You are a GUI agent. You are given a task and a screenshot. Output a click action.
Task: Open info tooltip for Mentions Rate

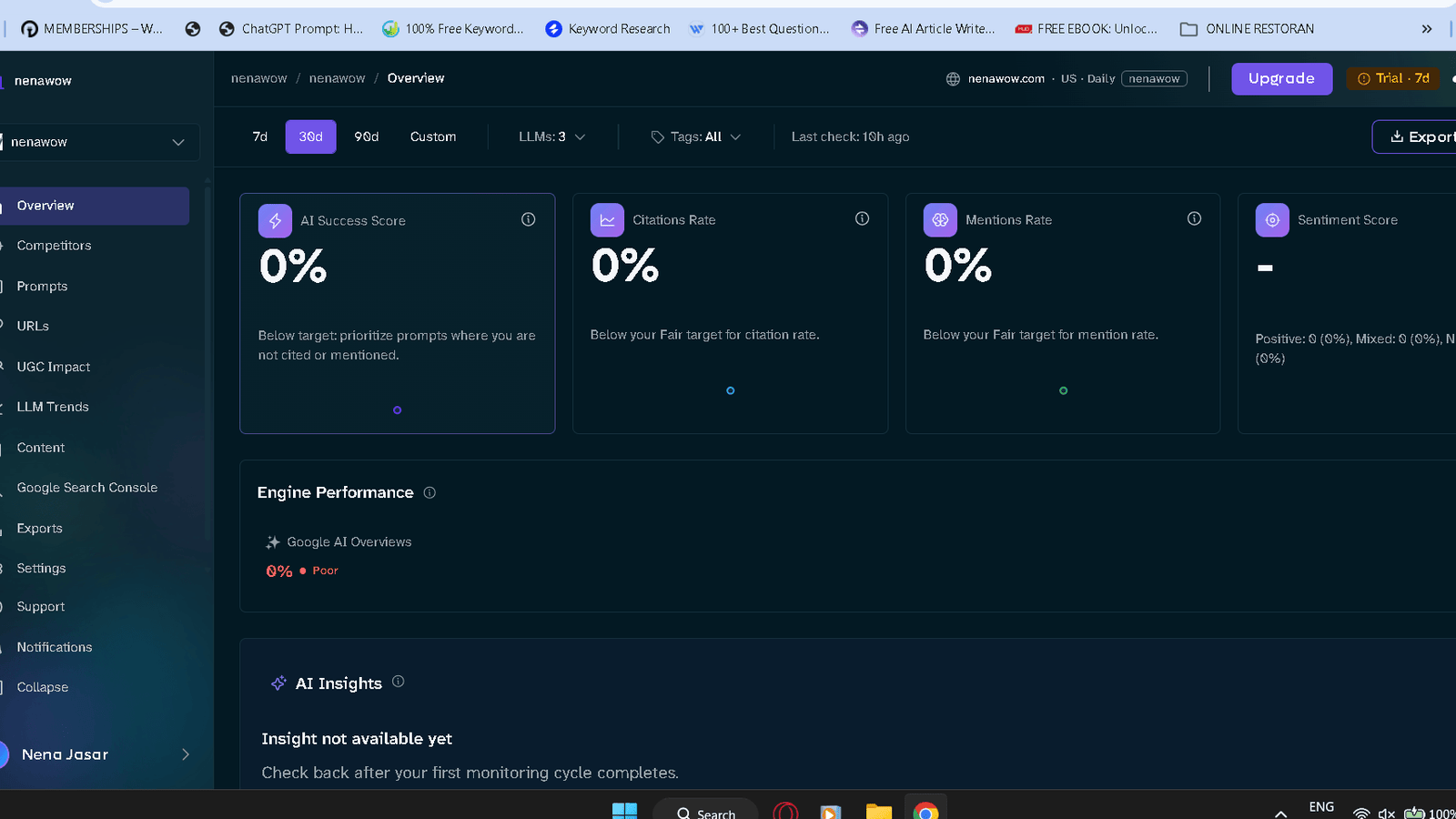click(x=1194, y=218)
